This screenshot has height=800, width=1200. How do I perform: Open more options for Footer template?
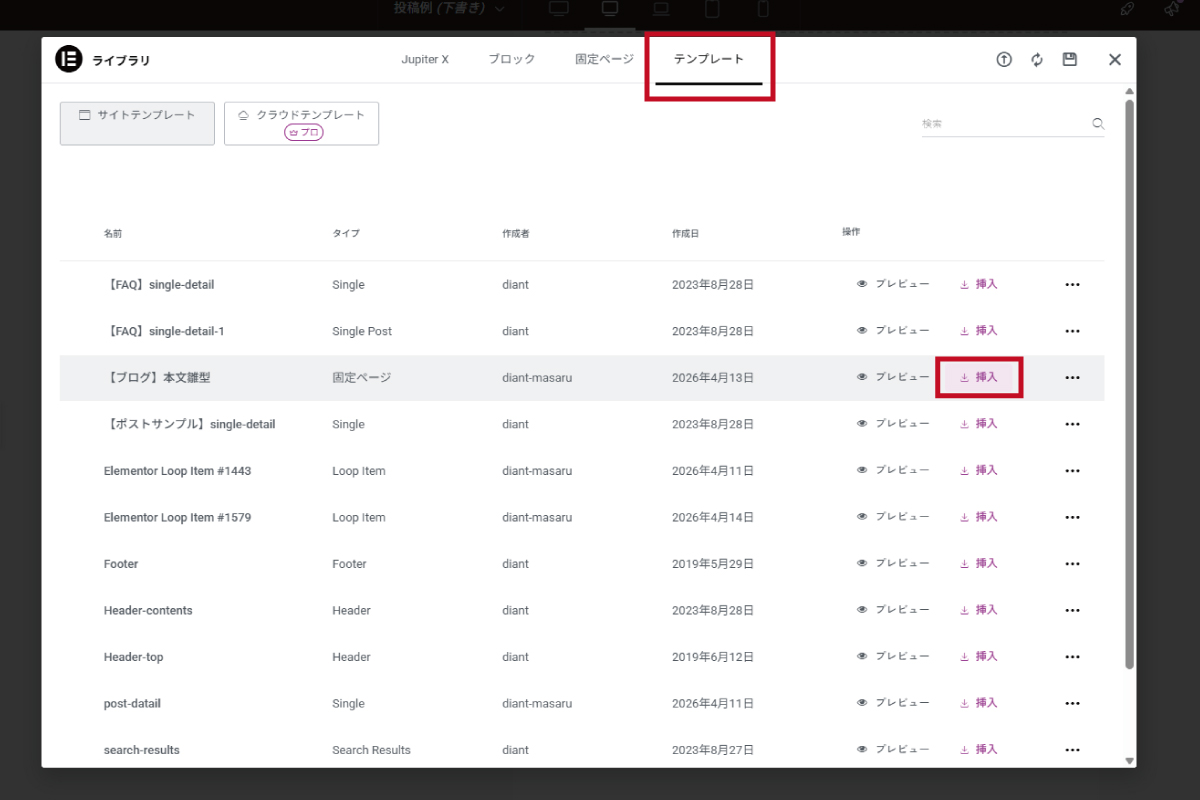pos(1072,564)
